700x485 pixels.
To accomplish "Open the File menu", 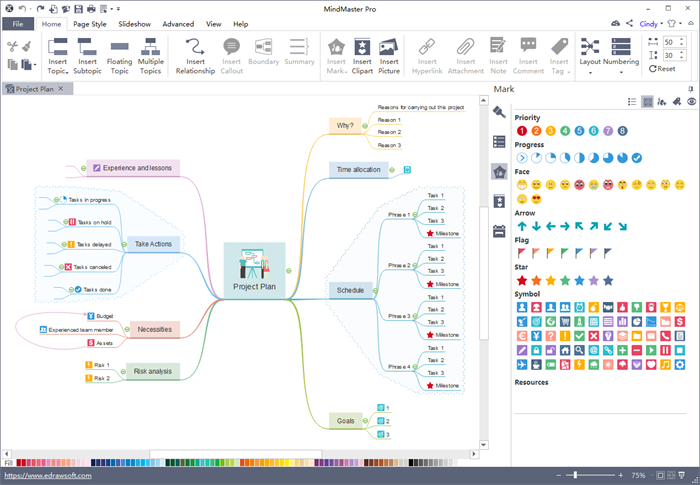I will point(18,23).
